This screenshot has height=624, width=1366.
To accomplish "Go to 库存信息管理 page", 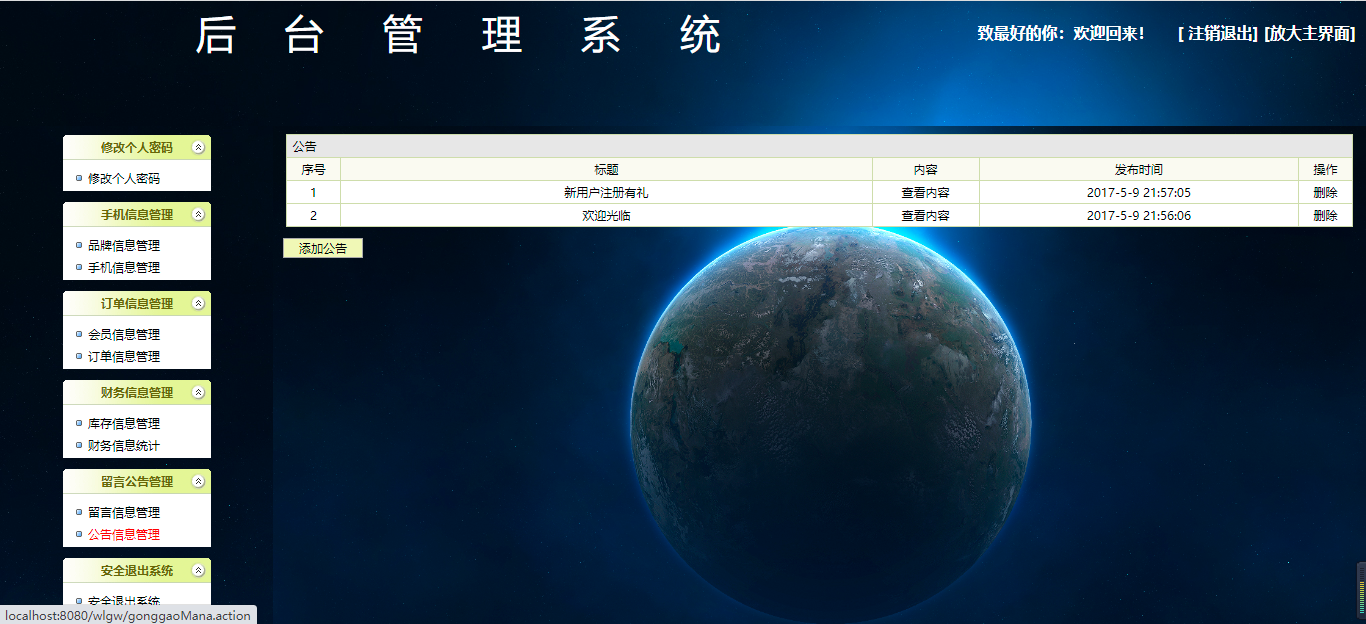I will pos(124,423).
